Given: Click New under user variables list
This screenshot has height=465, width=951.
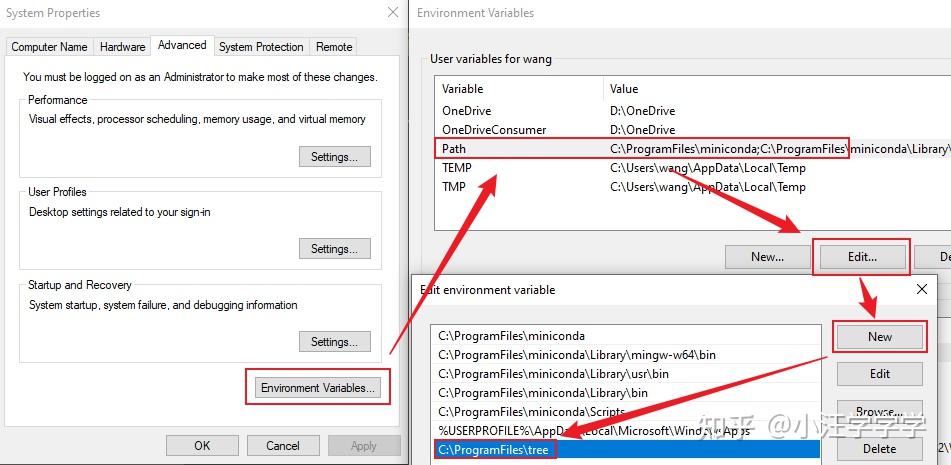Looking at the screenshot, I should [x=767, y=257].
